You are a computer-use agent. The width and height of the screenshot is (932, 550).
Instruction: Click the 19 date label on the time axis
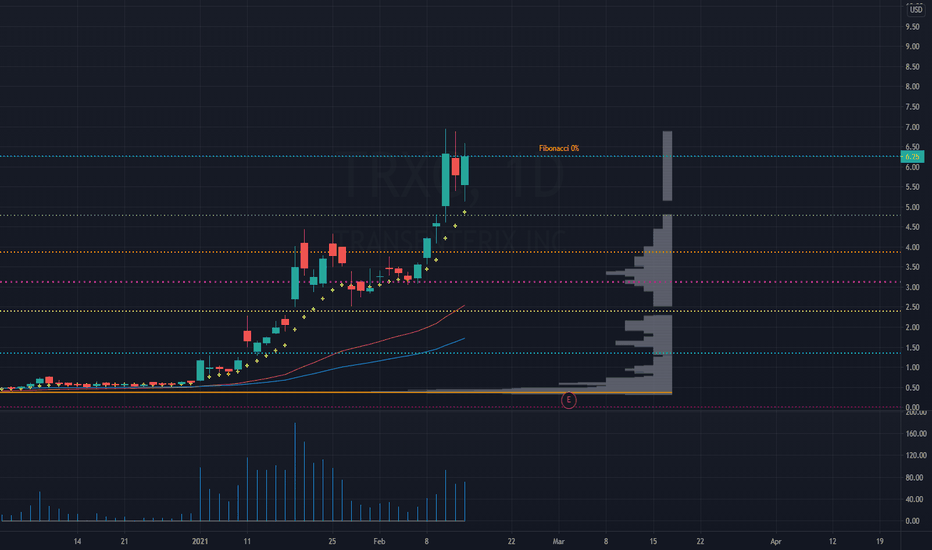(x=880, y=542)
